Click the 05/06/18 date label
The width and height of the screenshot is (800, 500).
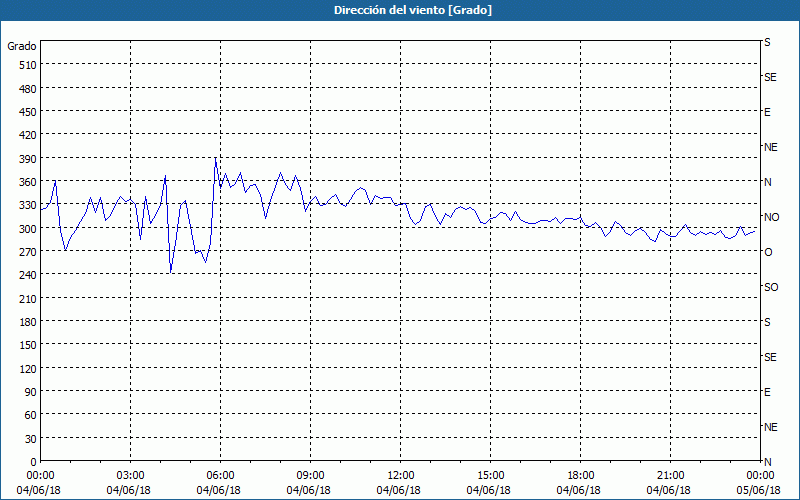pos(759,490)
